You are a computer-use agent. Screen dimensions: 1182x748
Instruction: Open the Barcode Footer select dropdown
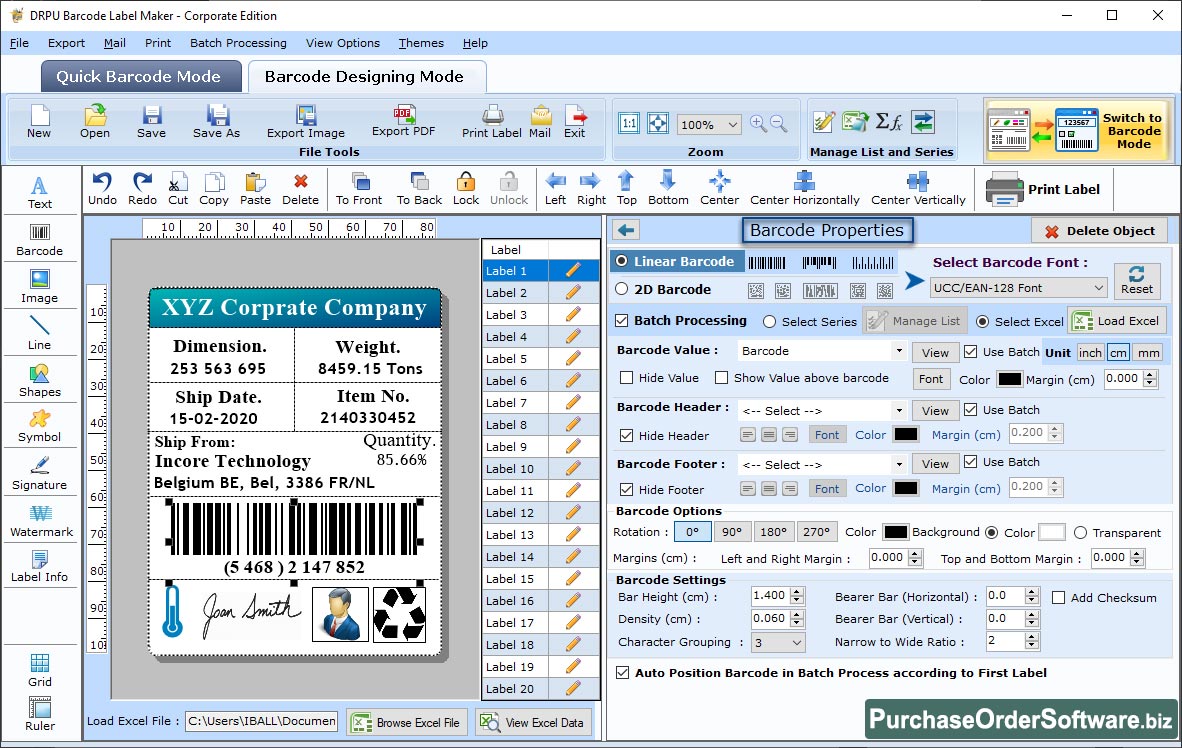click(x=899, y=464)
